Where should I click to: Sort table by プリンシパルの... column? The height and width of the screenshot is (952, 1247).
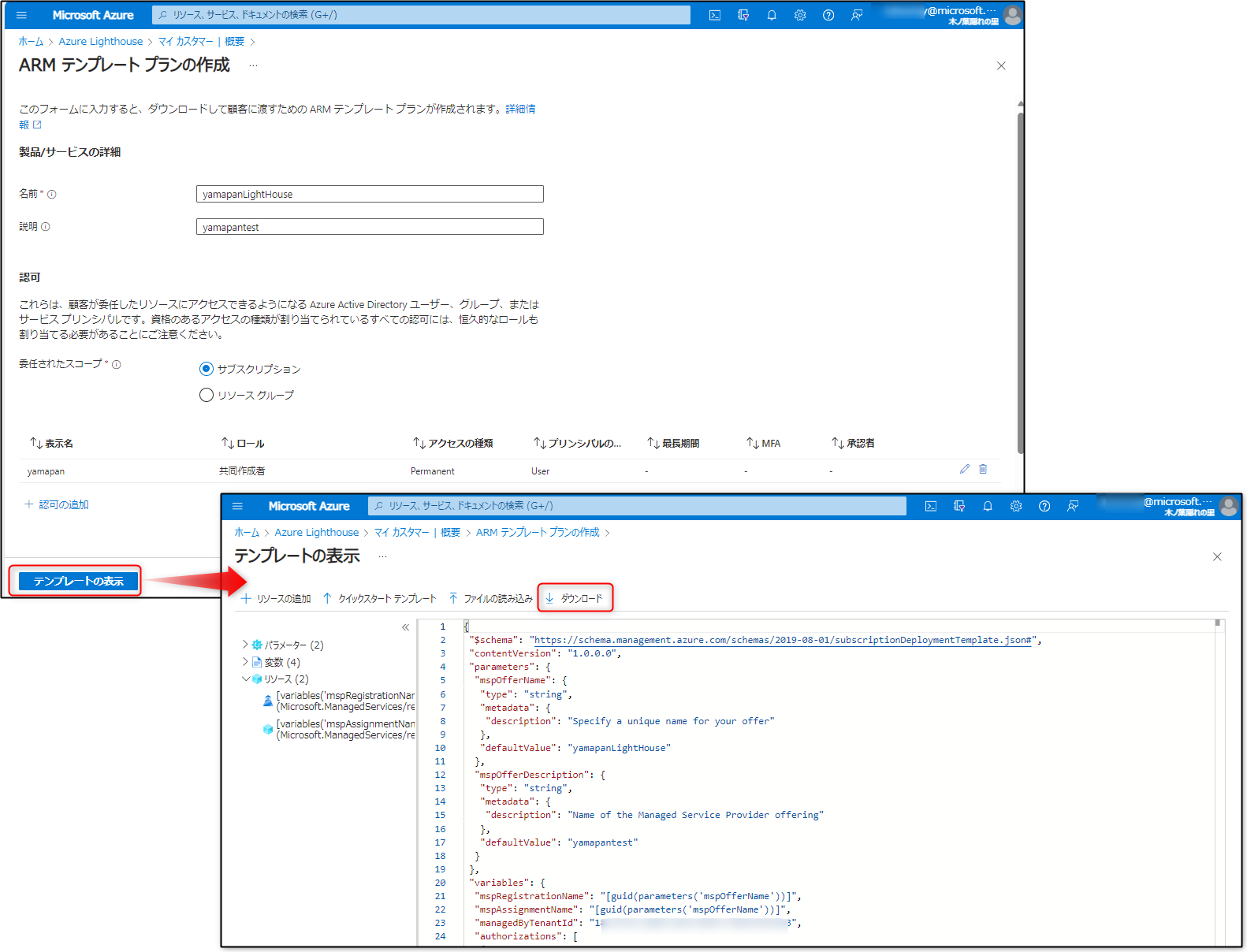tap(577, 444)
